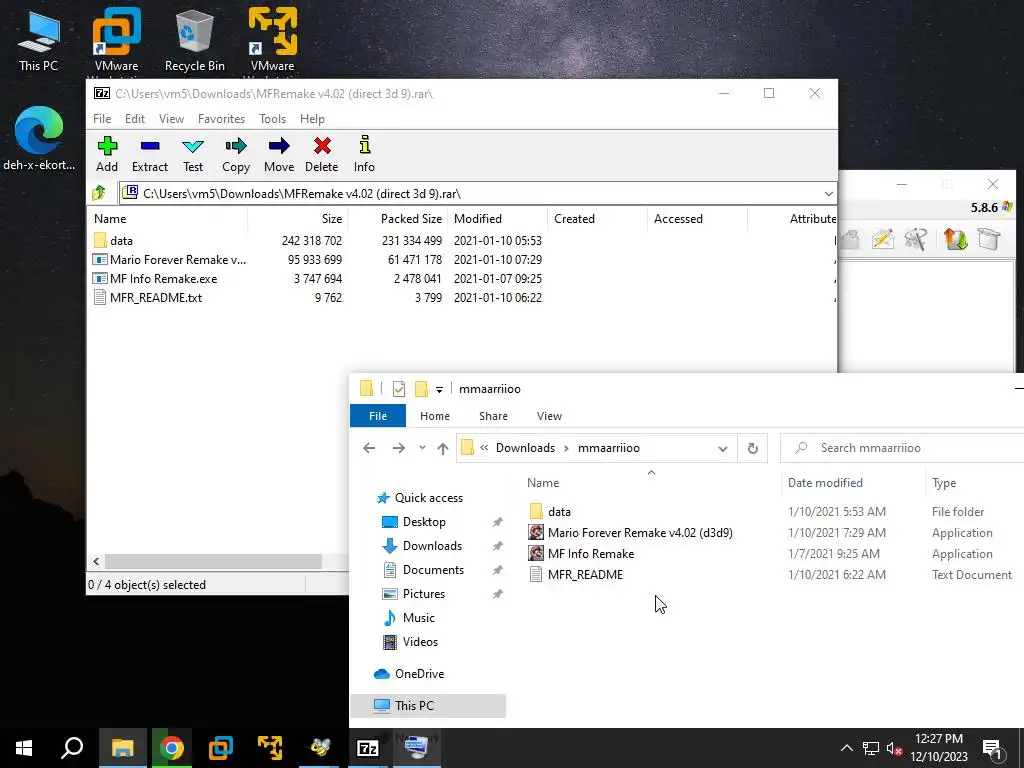Click Downloads in Explorer breadcrumb

(525, 448)
